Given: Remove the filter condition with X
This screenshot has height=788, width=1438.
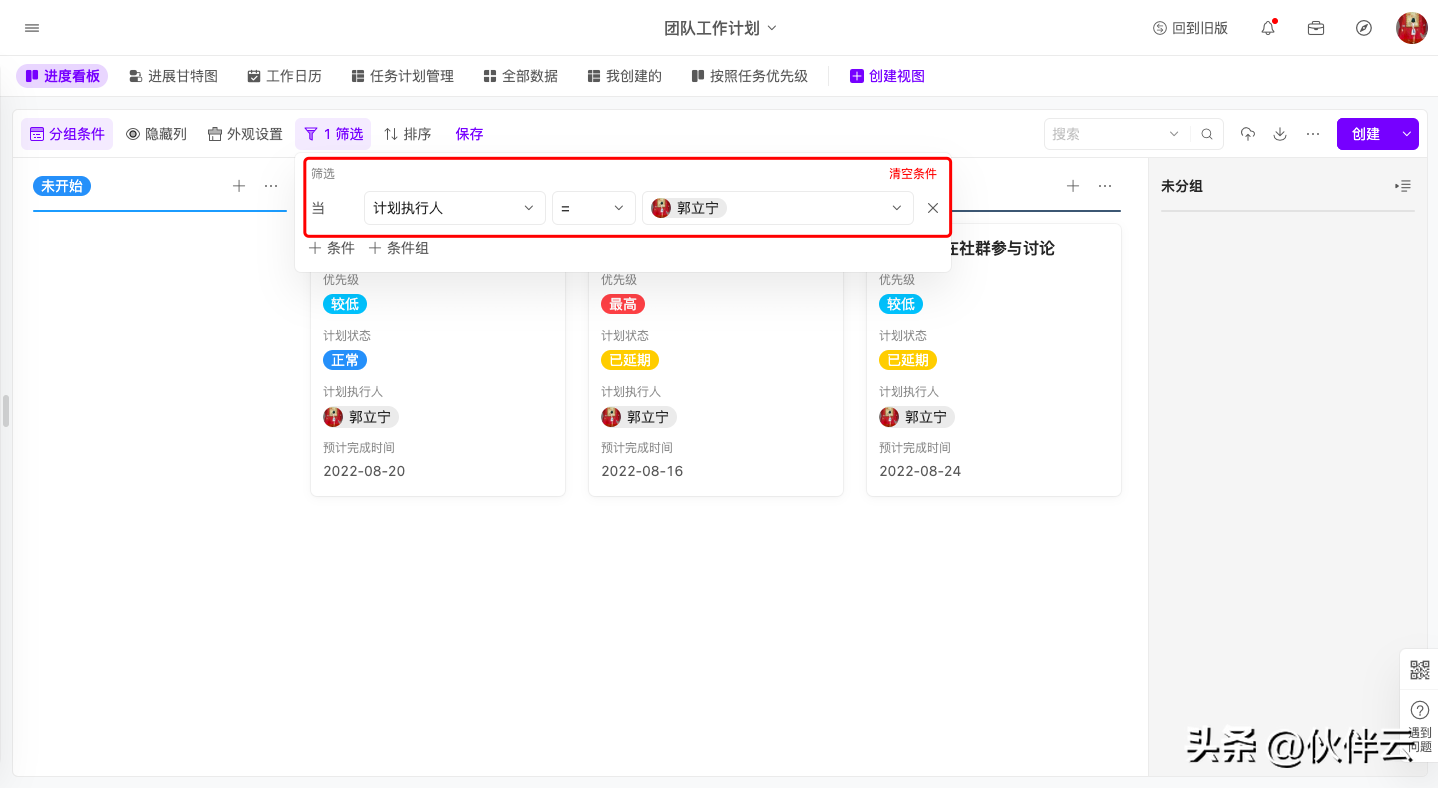Looking at the screenshot, I should pyautogui.click(x=932, y=208).
